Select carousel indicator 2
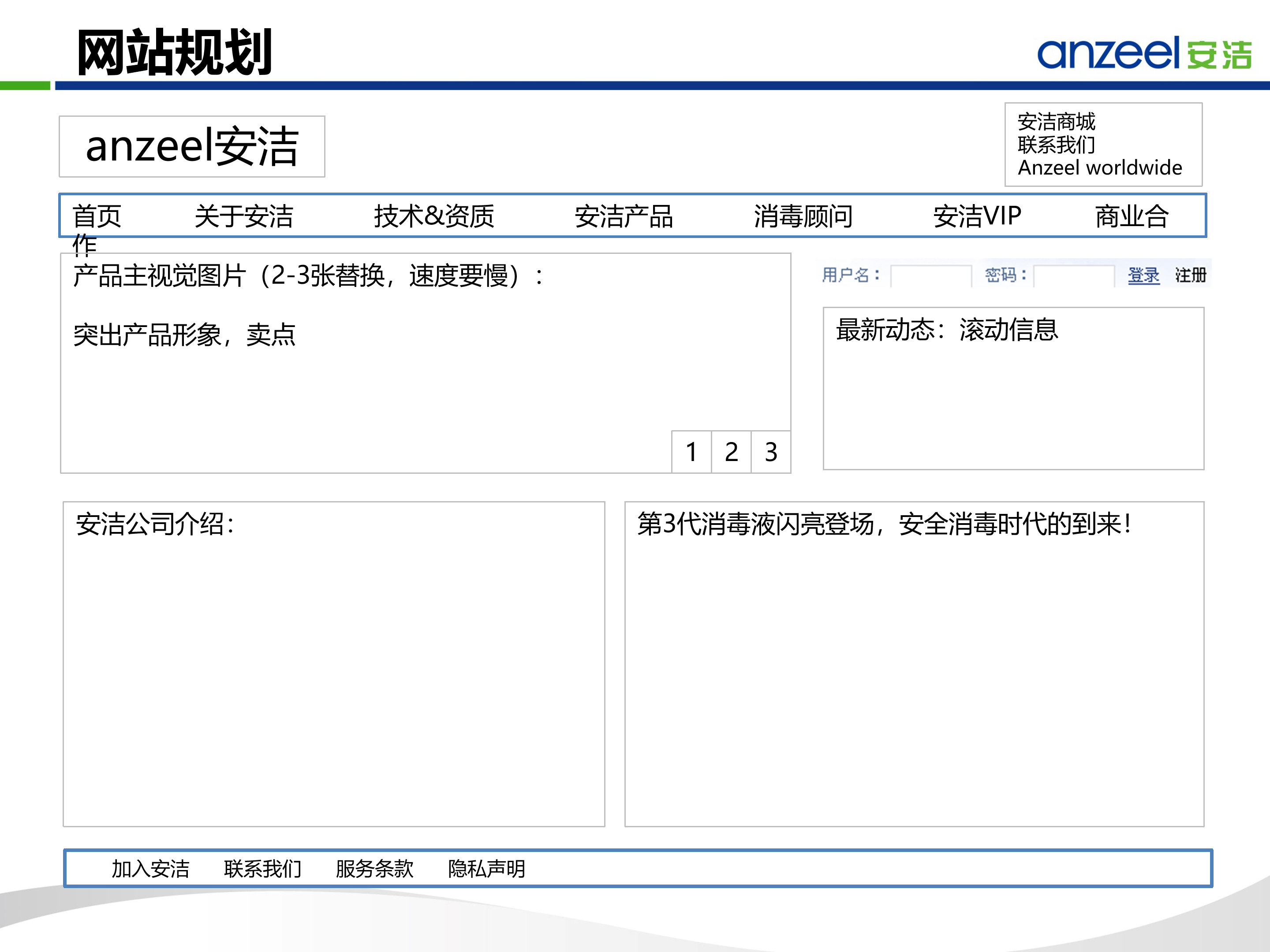1270x952 pixels. tap(731, 452)
